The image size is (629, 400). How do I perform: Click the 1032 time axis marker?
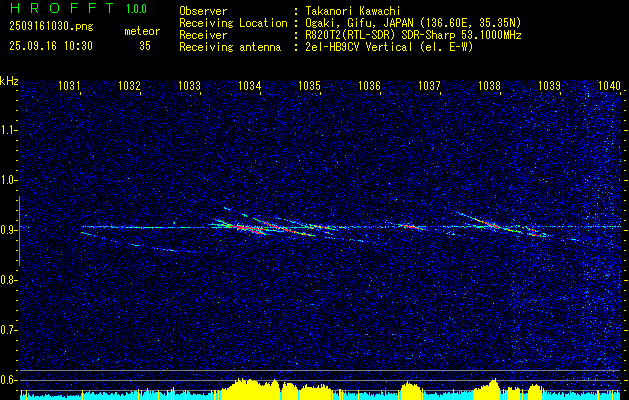(129, 85)
